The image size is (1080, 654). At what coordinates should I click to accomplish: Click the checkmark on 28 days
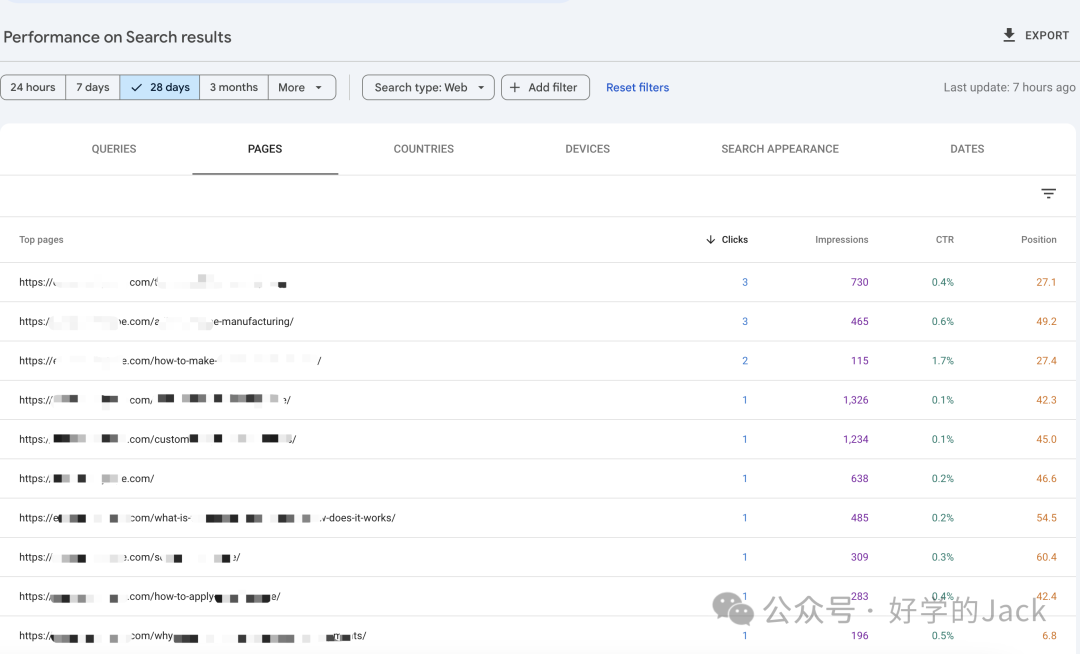(136, 88)
